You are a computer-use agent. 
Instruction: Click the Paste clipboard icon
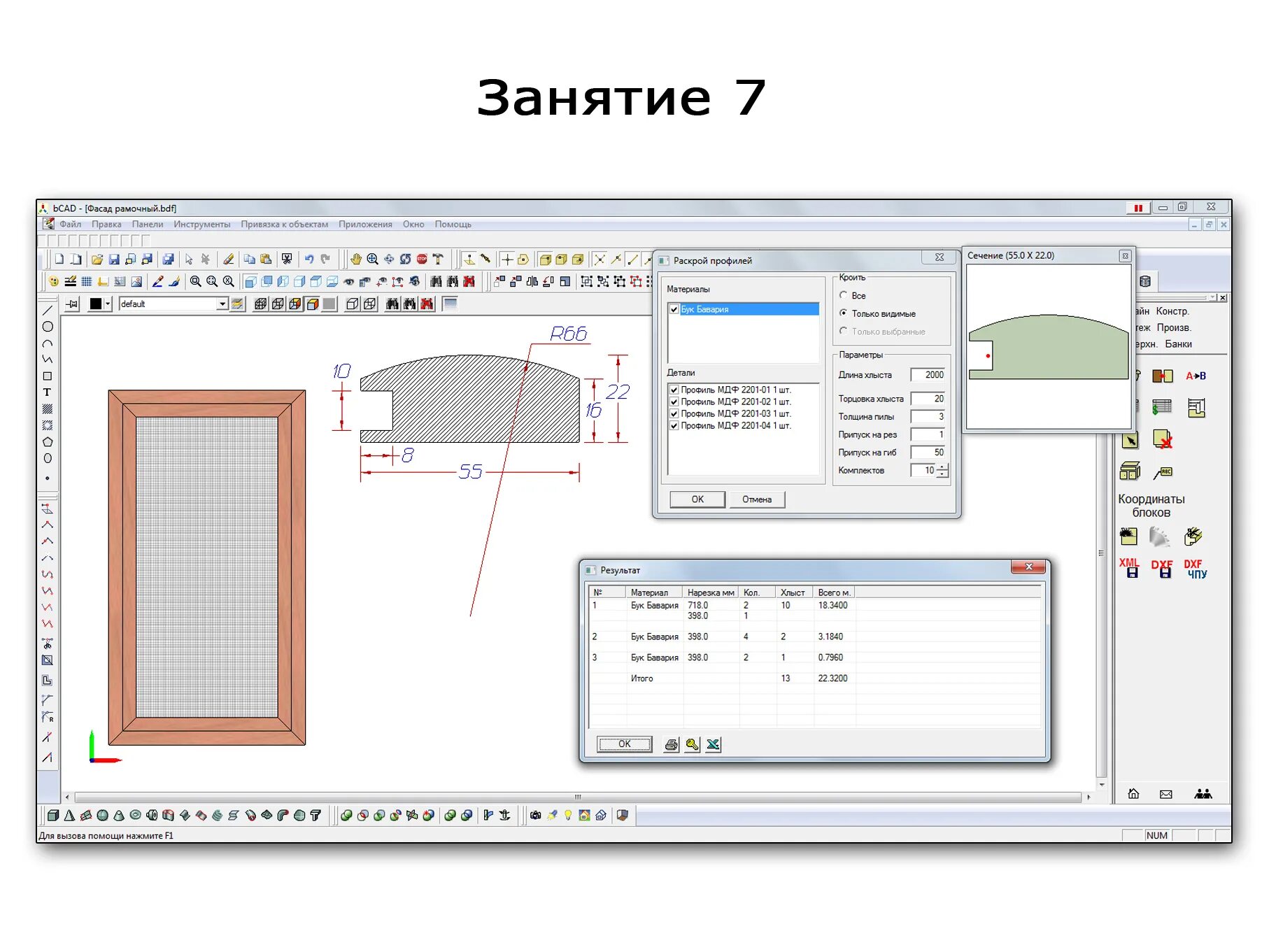(266, 260)
